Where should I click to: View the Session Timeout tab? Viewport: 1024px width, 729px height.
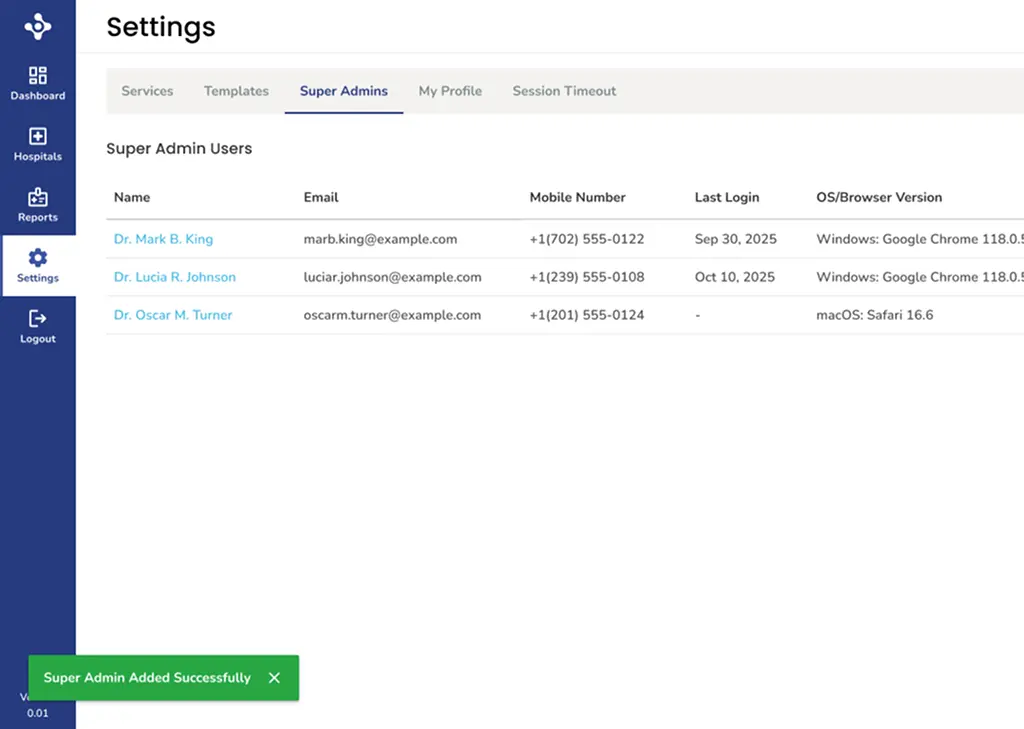(563, 91)
